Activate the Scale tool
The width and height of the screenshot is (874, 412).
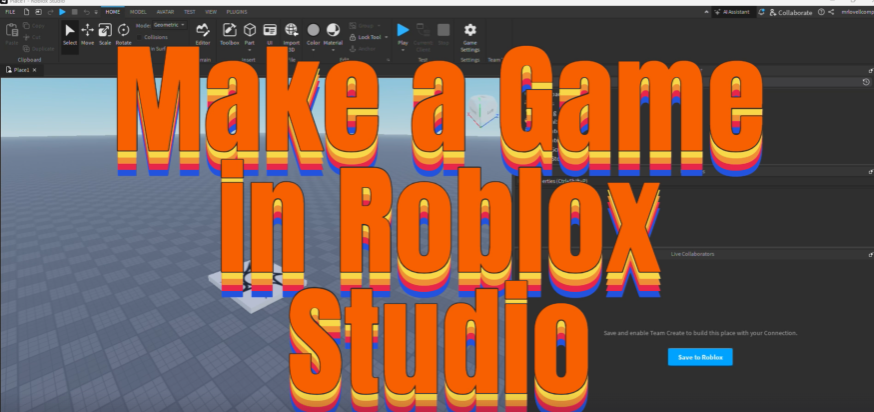(x=105, y=34)
